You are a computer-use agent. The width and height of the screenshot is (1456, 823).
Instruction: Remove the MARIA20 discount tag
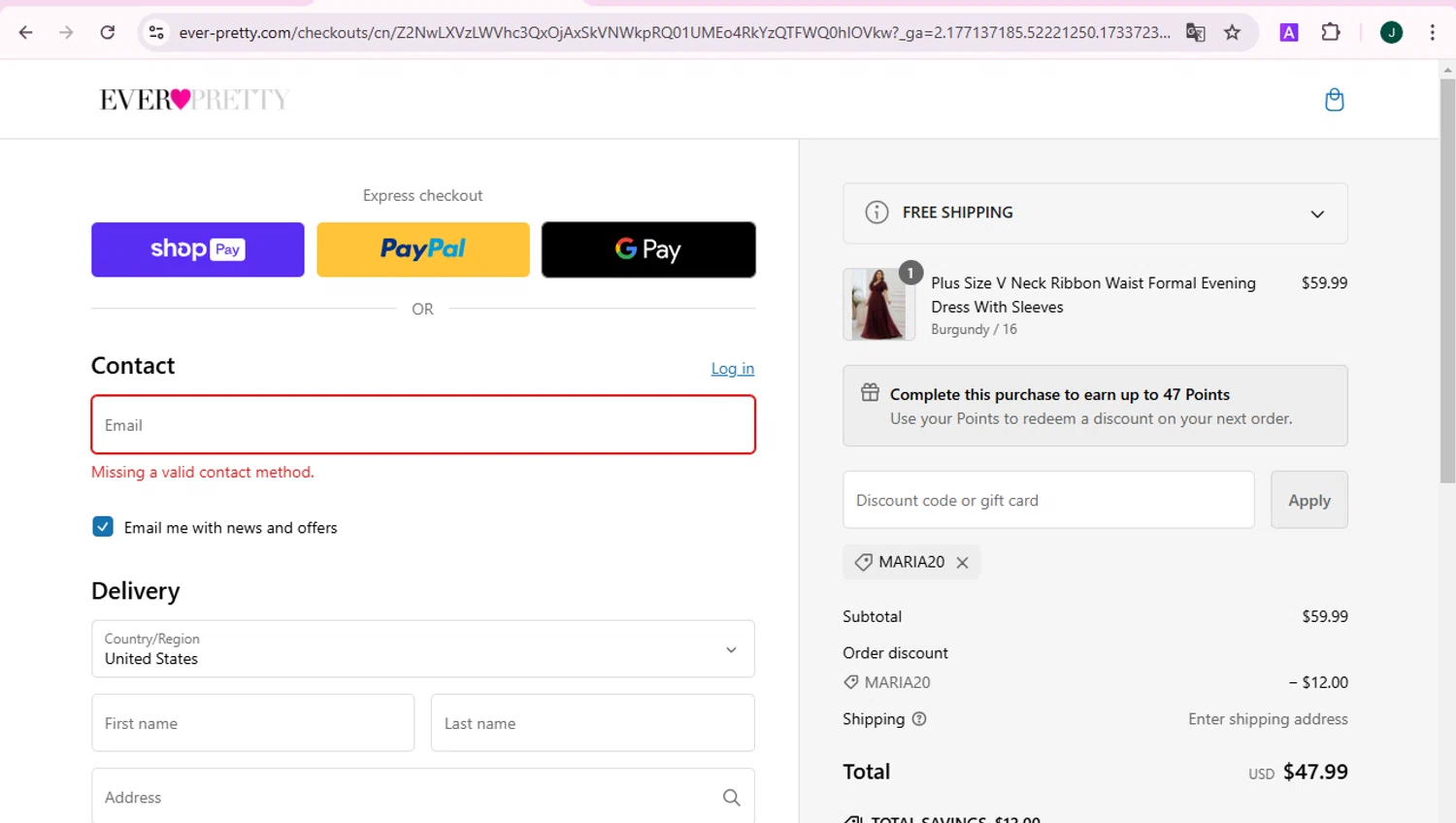click(962, 562)
